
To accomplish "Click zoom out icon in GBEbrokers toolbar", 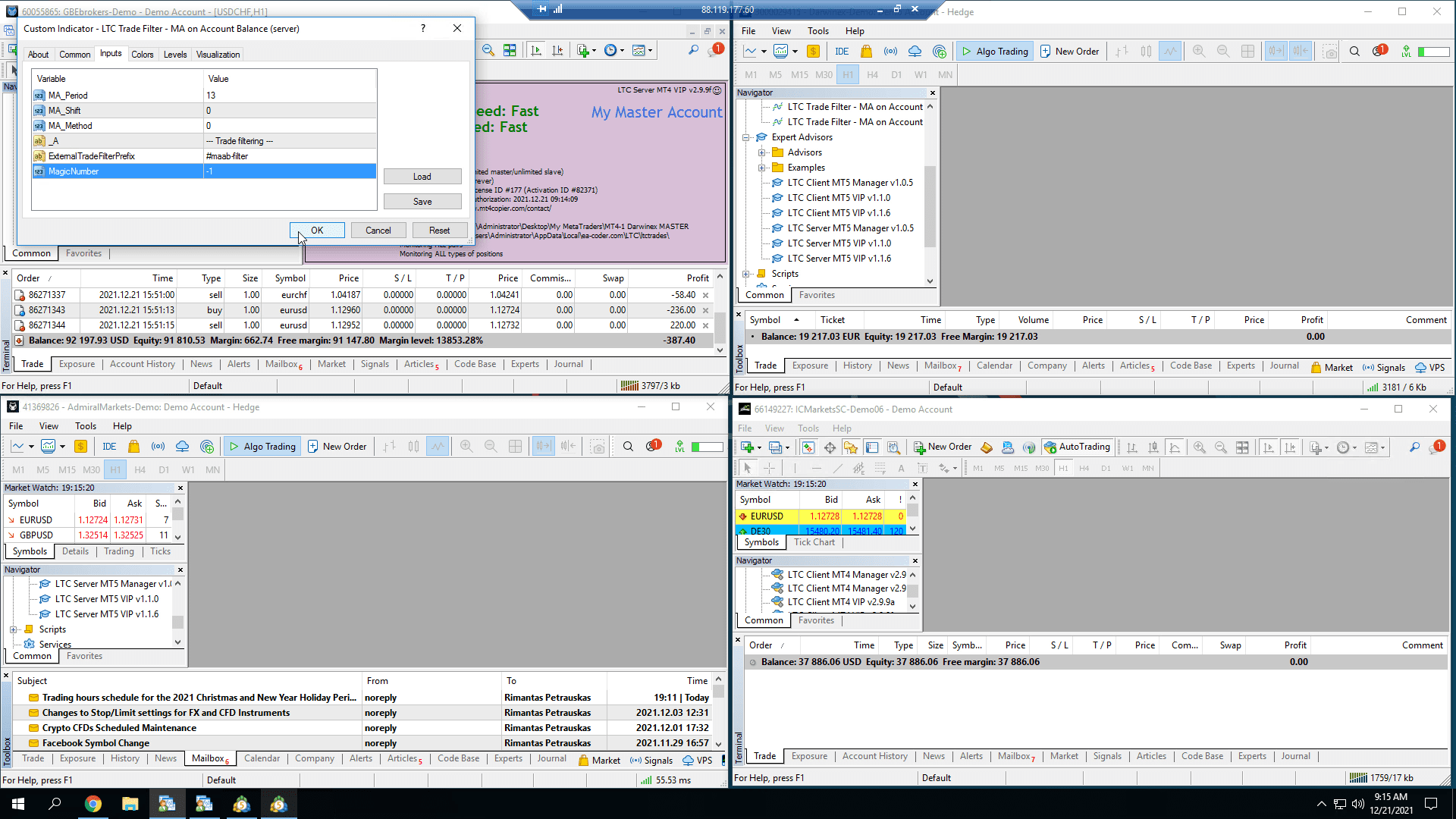I will (488, 51).
